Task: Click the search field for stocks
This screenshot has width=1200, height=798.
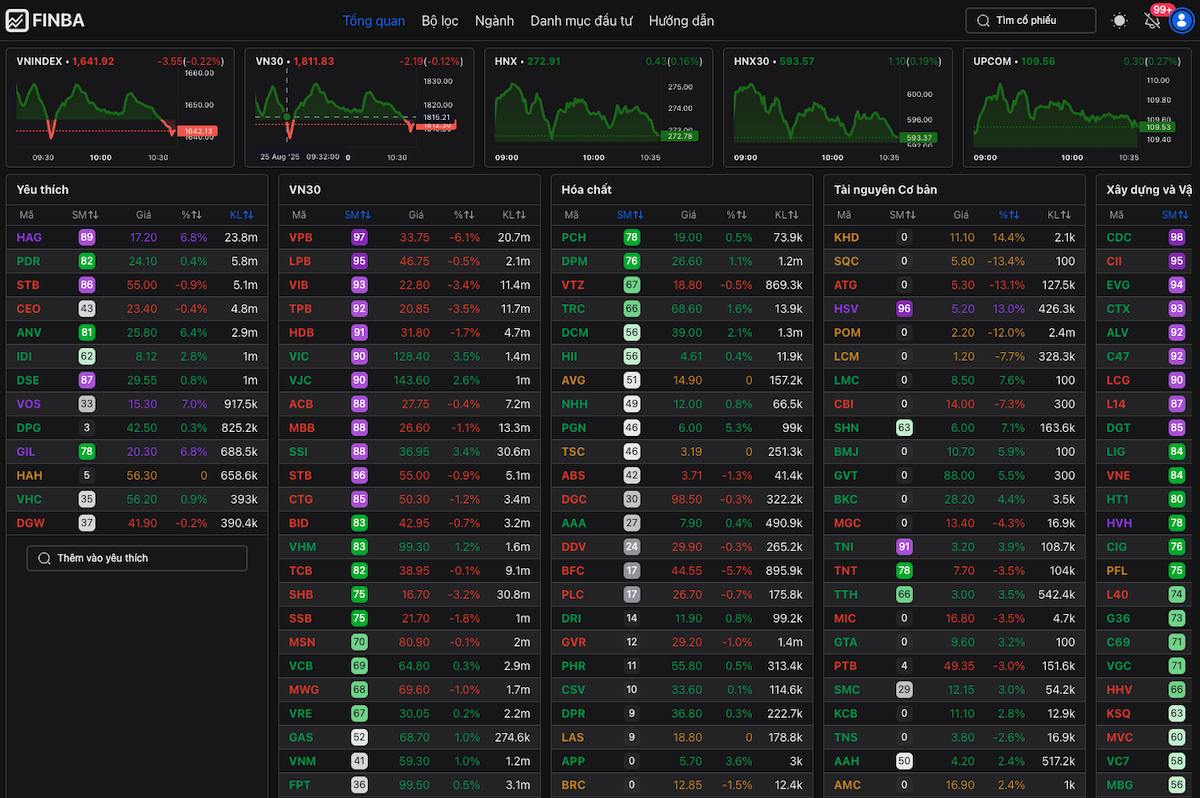Action: coord(1030,21)
